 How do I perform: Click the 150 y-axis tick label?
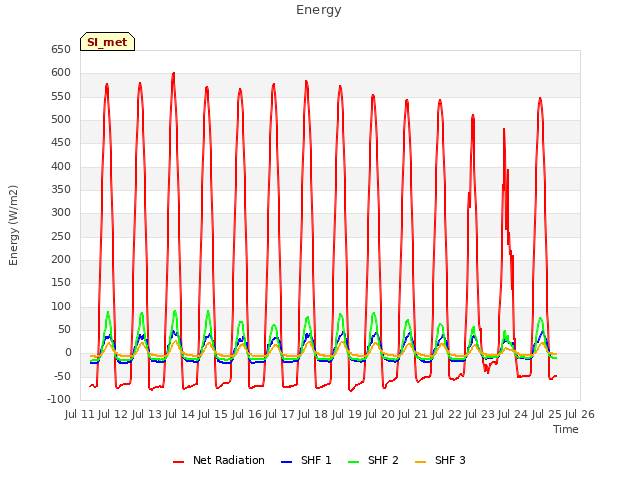61,283
